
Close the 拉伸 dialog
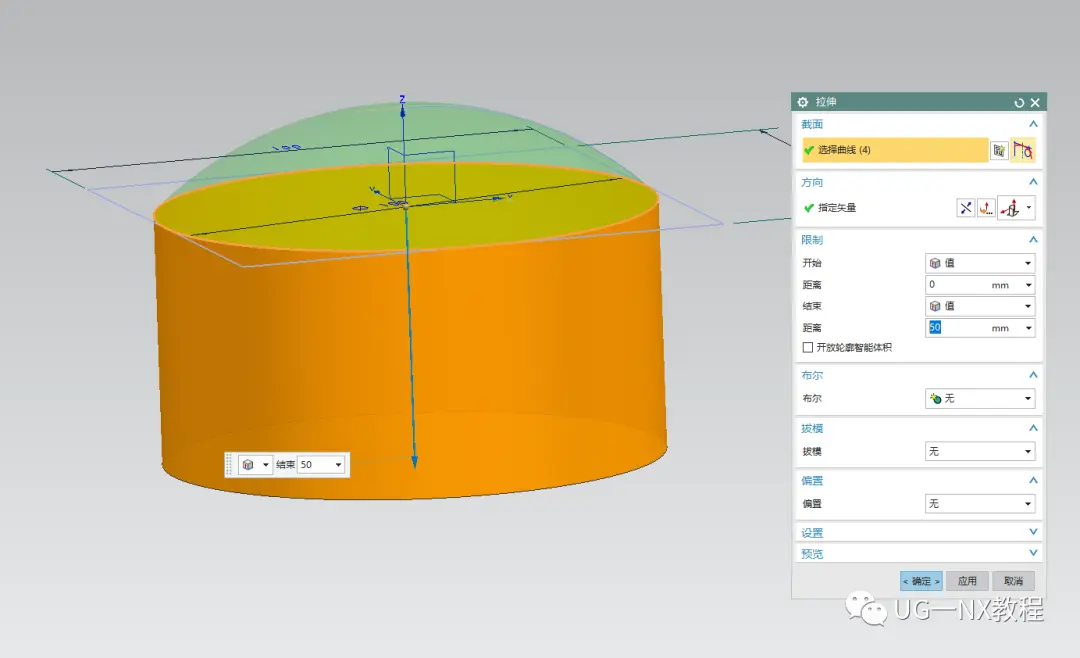point(1035,103)
